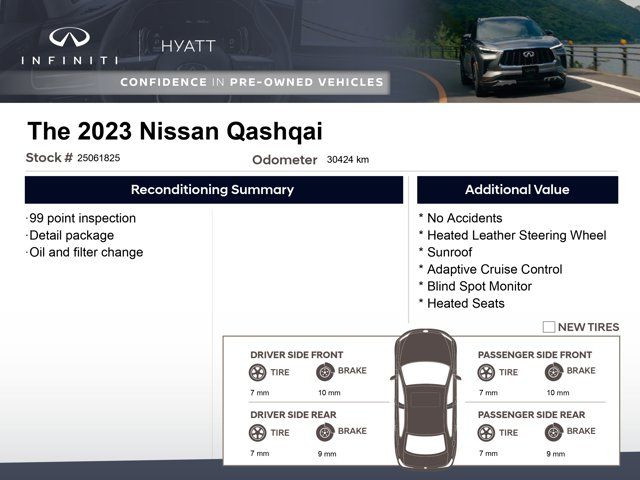The height and width of the screenshot is (480, 640).
Task: Click the driver side front brake icon
Action: [325, 372]
